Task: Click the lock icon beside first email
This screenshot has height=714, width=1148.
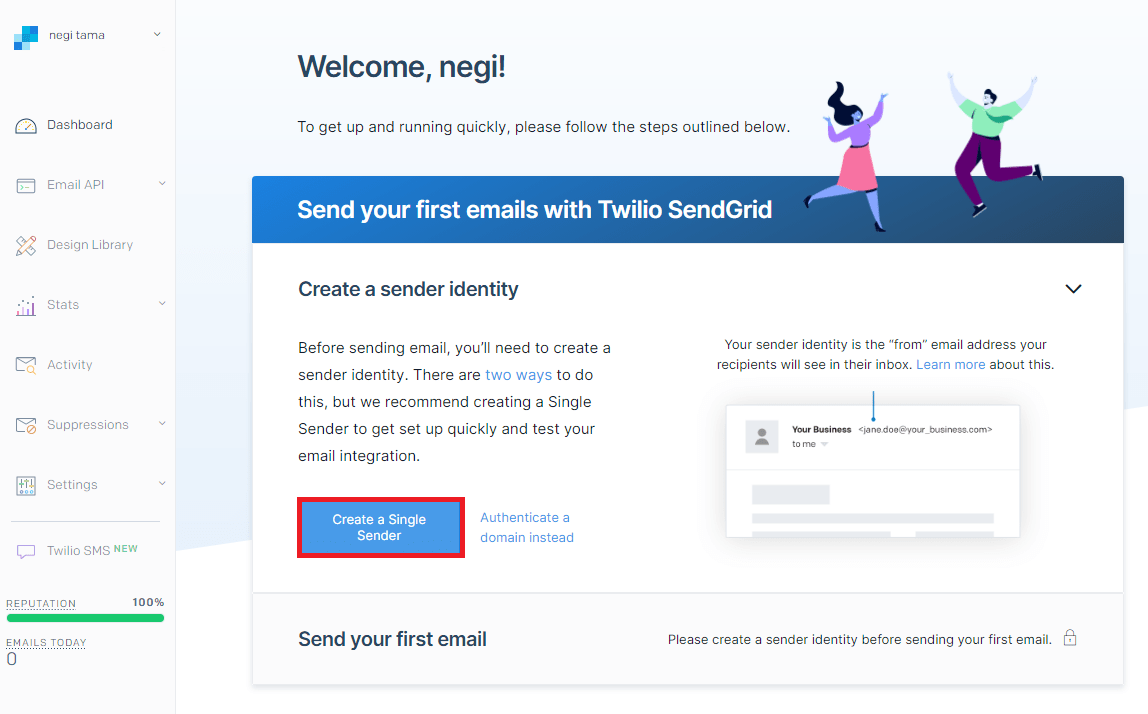Action: pyautogui.click(x=1070, y=637)
